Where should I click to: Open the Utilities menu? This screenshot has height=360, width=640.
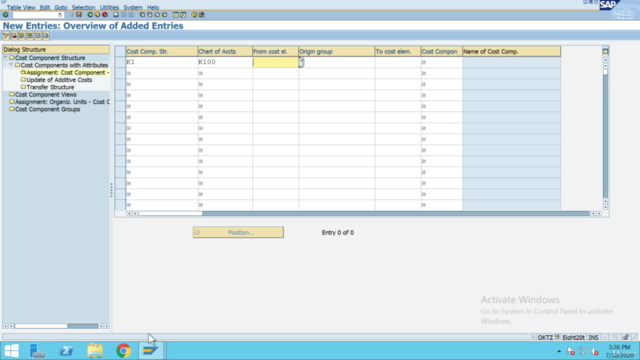tap(109, 7)
